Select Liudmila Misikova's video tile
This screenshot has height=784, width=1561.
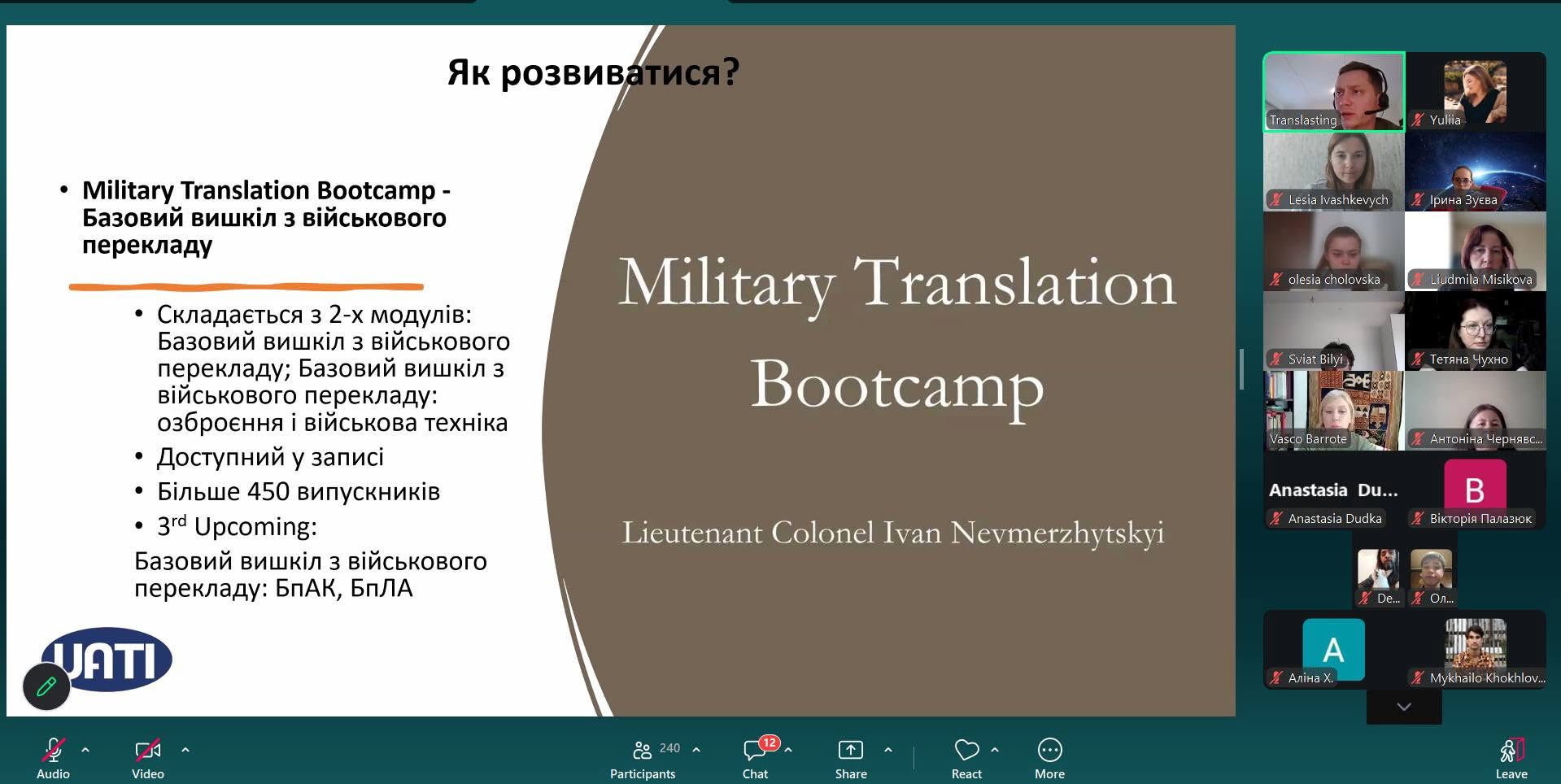click(x=1476, y=251)
